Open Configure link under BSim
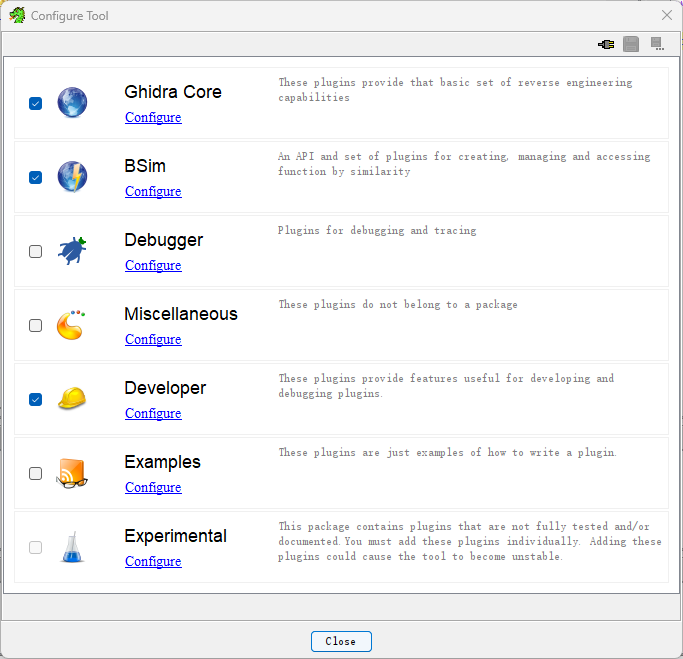The height and width of the screenshot is (659, 683). coord(153,192)
